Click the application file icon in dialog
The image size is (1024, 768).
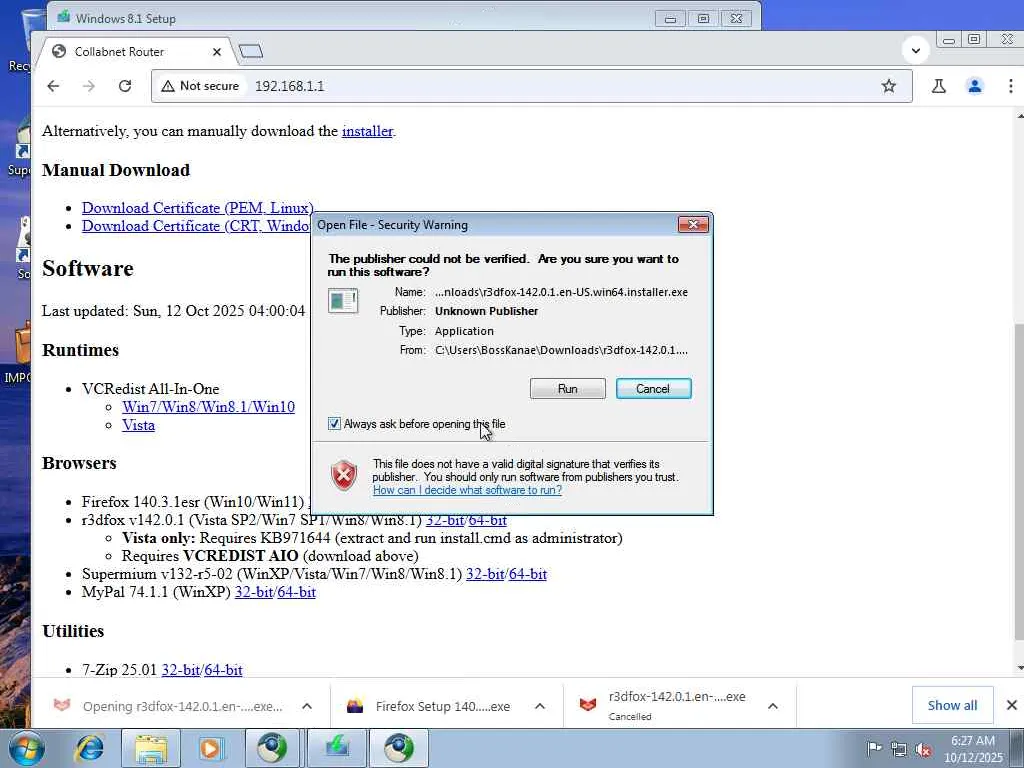[x=343, y=301]
